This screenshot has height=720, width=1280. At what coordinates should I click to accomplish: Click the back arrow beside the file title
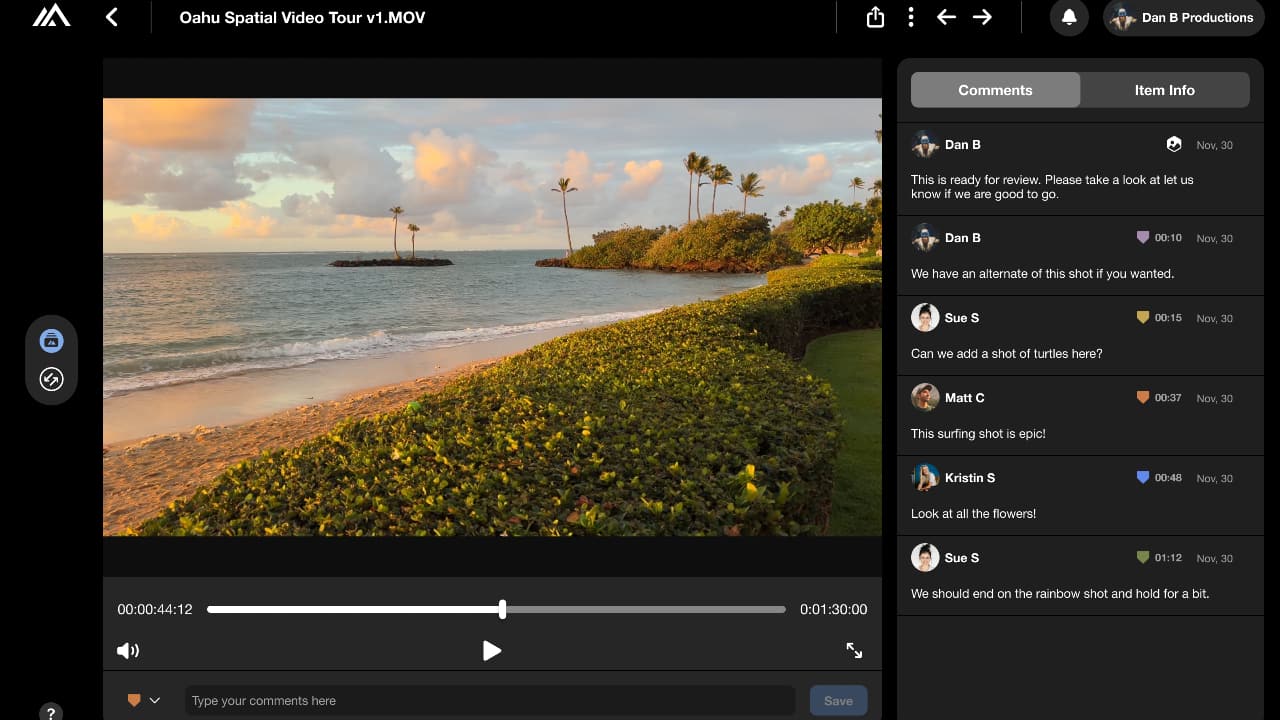click(x=112, y=17)
